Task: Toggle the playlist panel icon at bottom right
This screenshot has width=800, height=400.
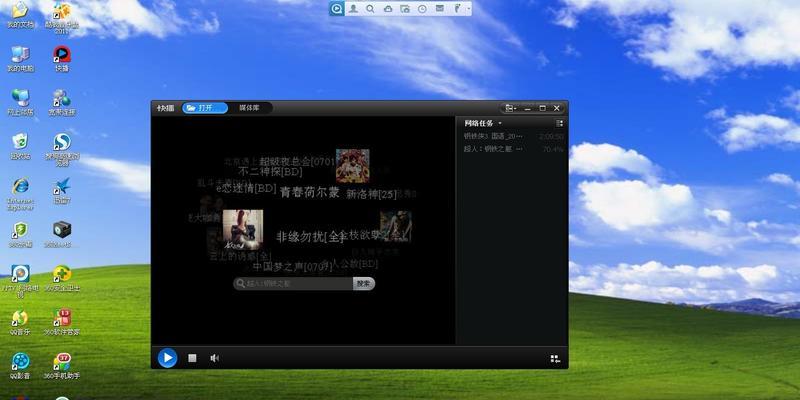Action: (556, 359)
